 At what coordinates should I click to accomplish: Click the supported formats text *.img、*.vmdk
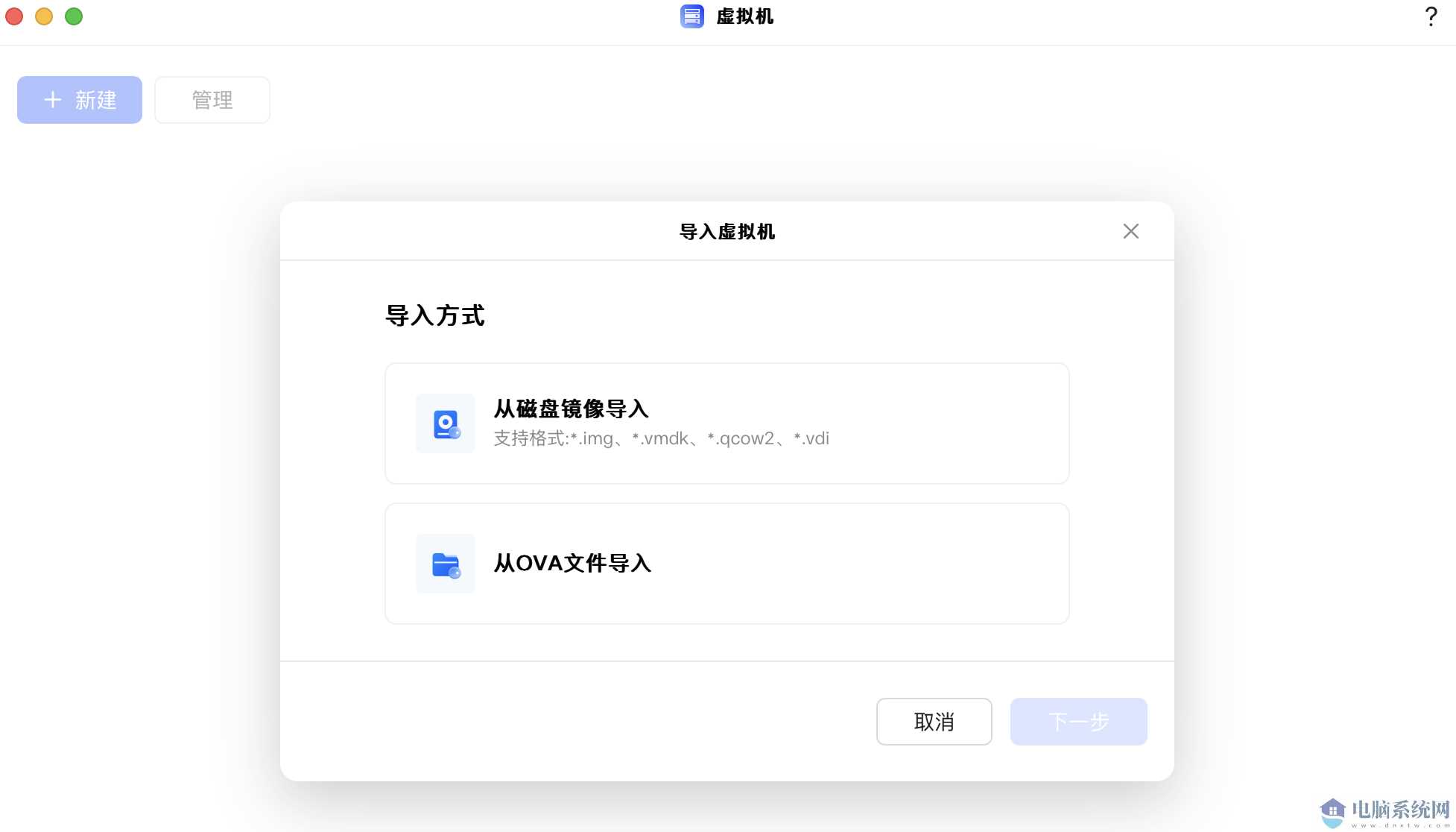(662, 438)
